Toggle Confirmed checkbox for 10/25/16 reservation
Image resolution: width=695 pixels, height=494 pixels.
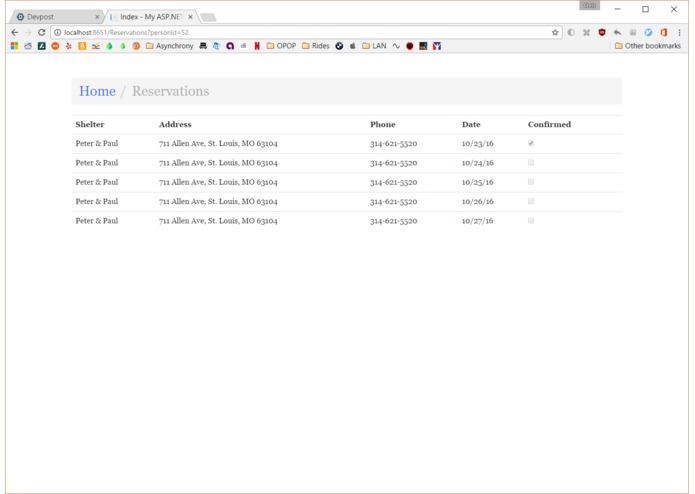click(x=531, y=182)
